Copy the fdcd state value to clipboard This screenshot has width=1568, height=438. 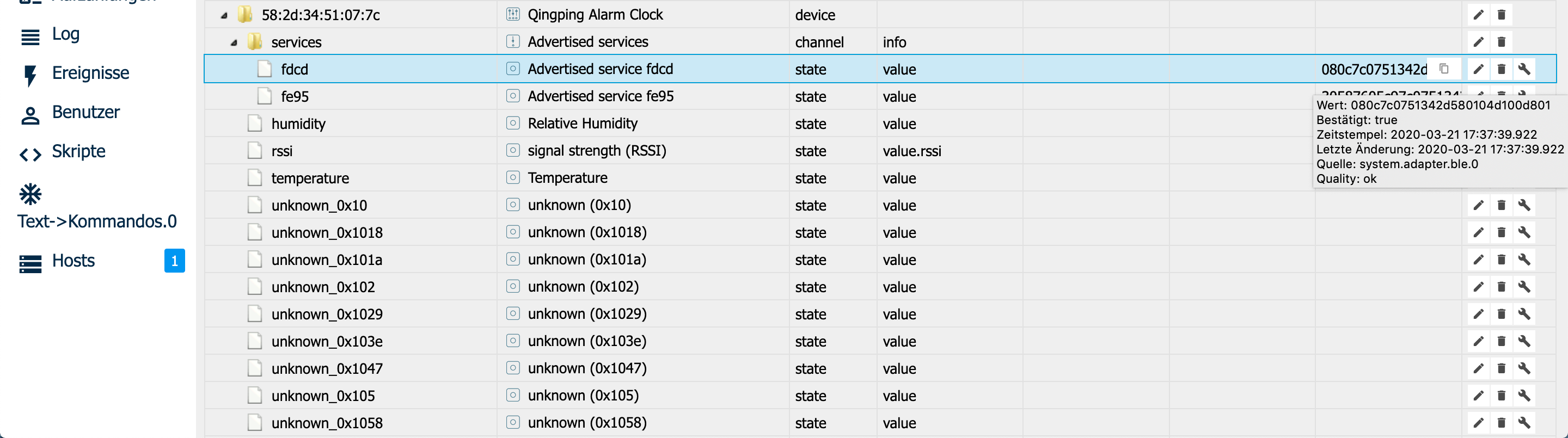1444,69
